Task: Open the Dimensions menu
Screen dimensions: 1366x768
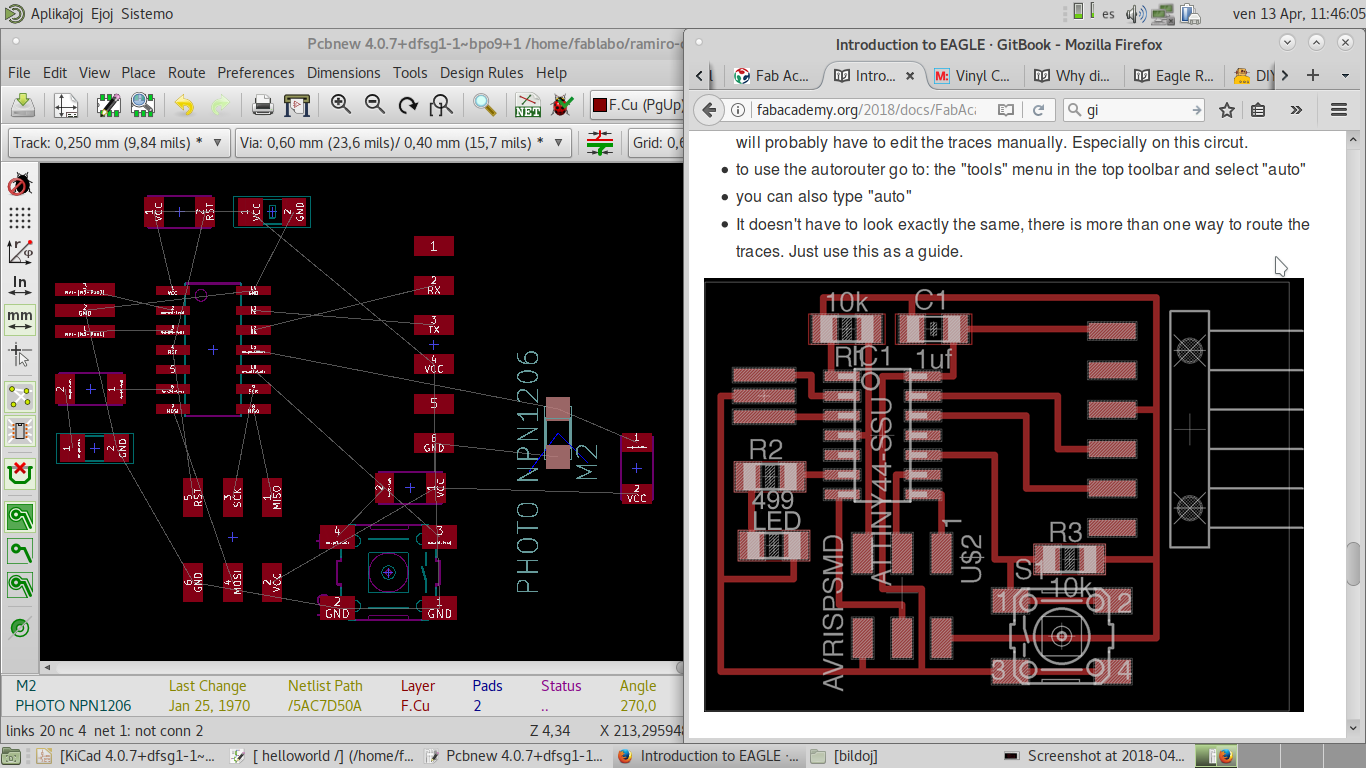Action: coord(344,73)
